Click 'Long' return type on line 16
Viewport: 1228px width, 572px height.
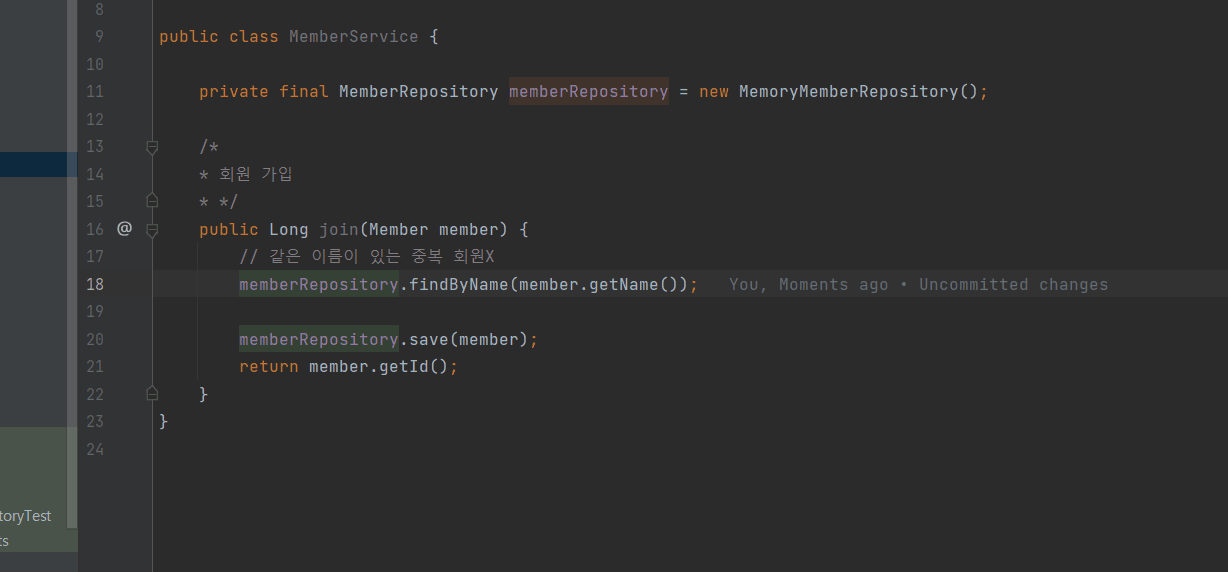click(289, 230)
